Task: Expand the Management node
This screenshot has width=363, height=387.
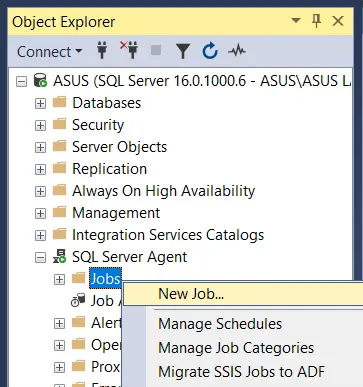Action: (x=40, y=213)
